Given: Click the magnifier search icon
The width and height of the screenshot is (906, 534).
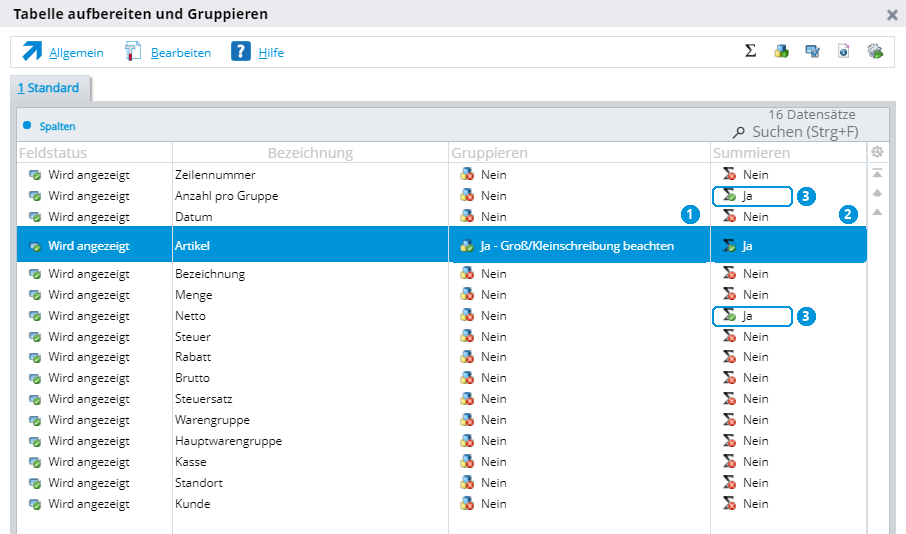Looking at the screenshot, I should (738, 132).
